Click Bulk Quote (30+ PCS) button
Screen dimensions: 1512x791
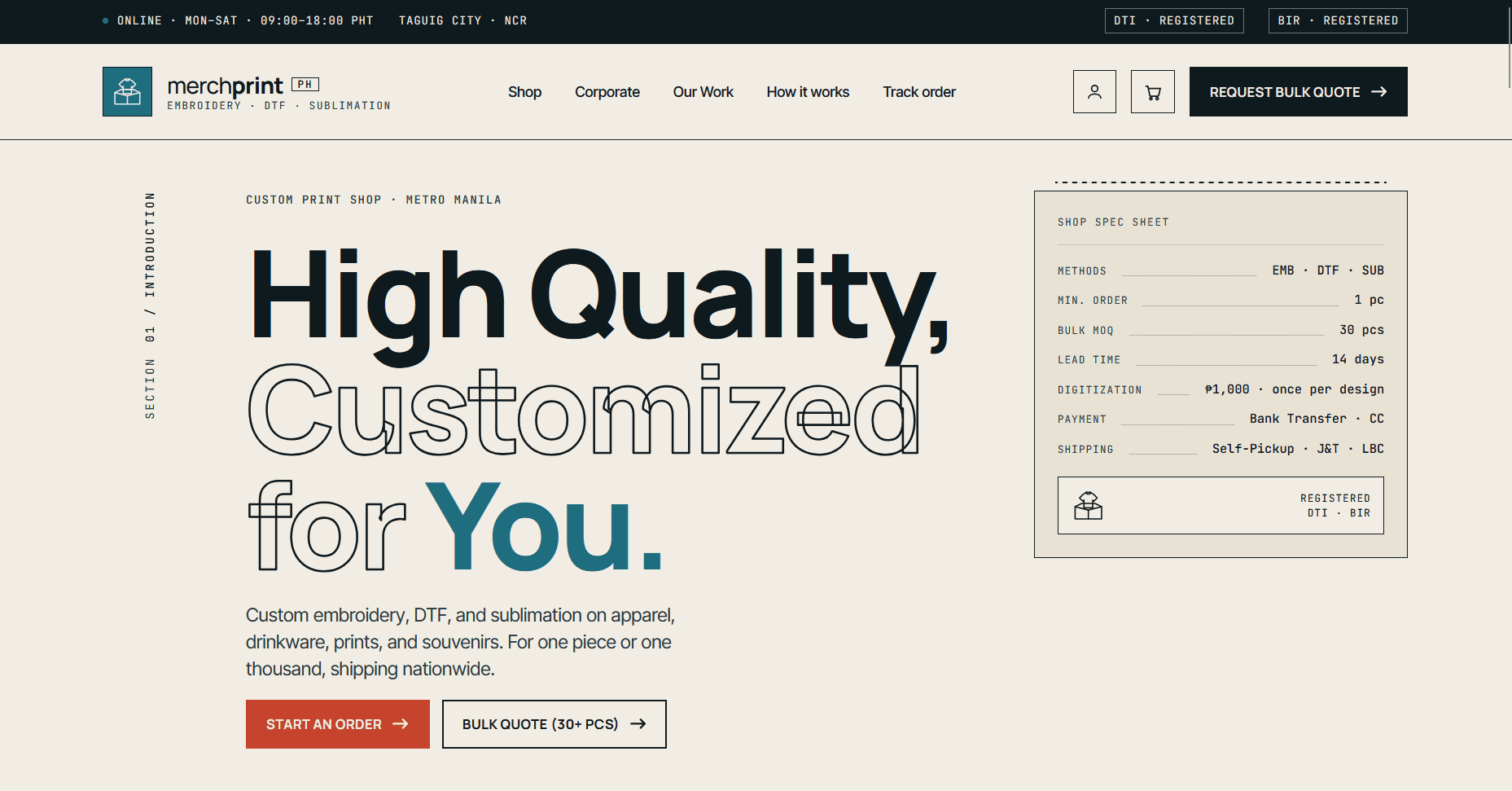click(554, 724)
